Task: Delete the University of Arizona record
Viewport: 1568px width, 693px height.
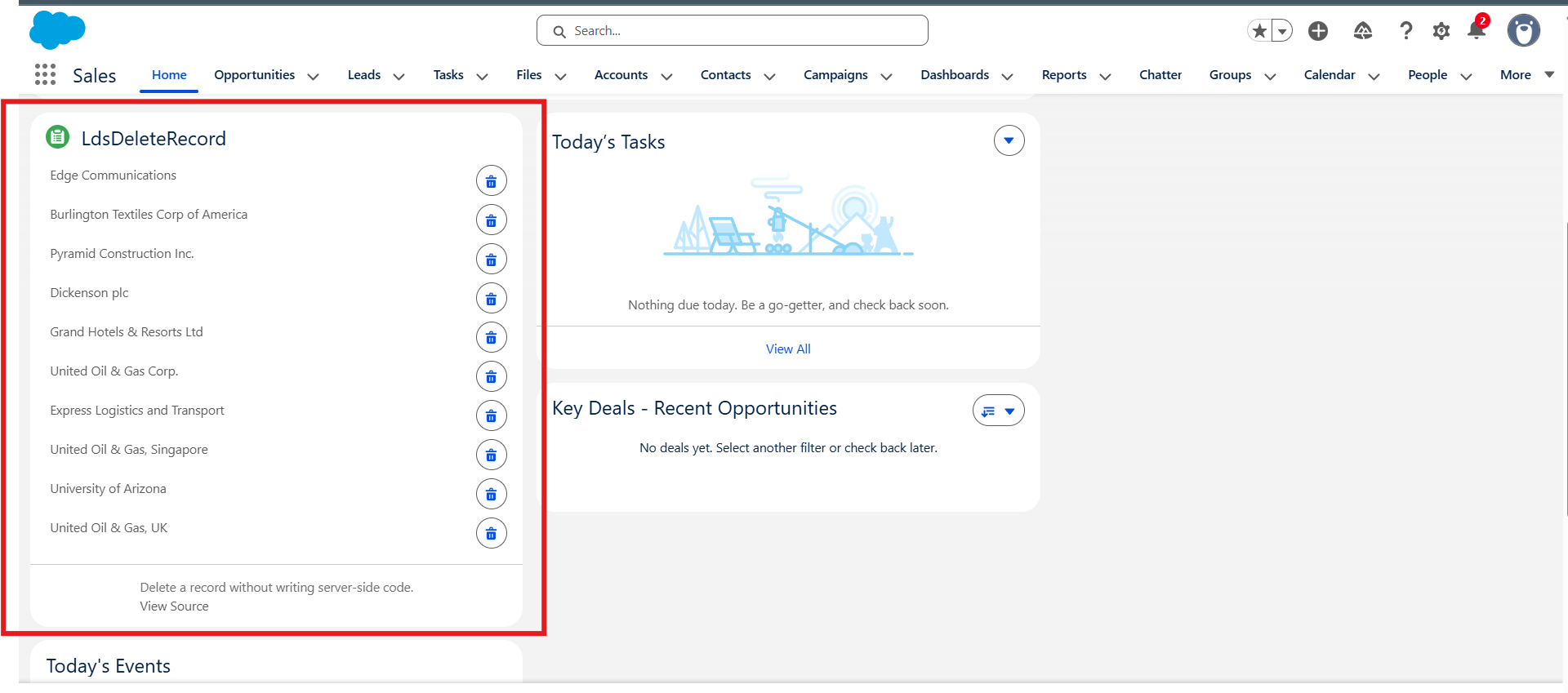Action: [x=491, y=495]
